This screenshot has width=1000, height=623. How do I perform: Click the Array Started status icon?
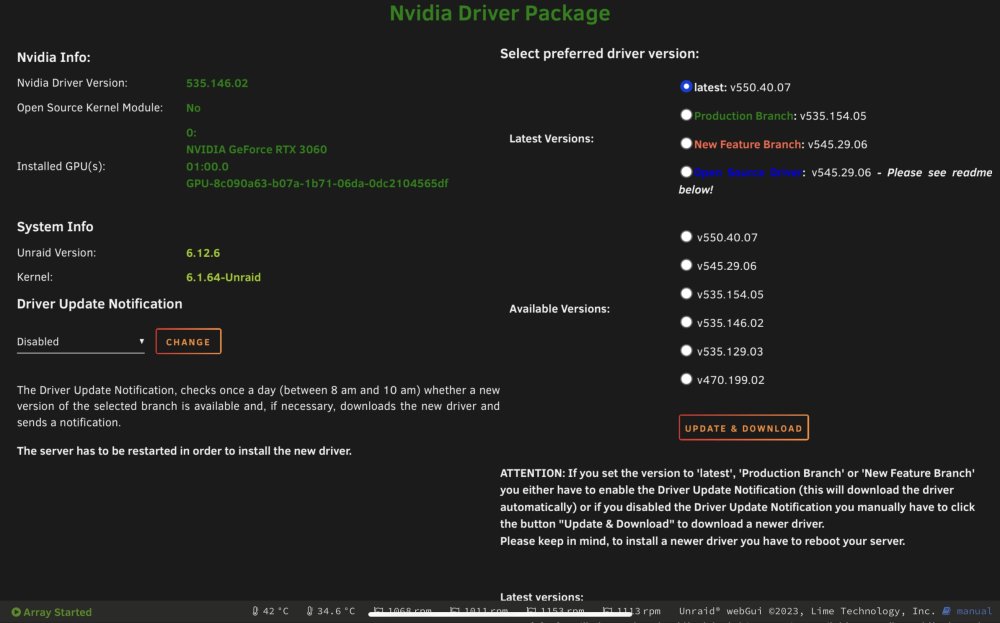pyautogui.click(x=16, y=612)
